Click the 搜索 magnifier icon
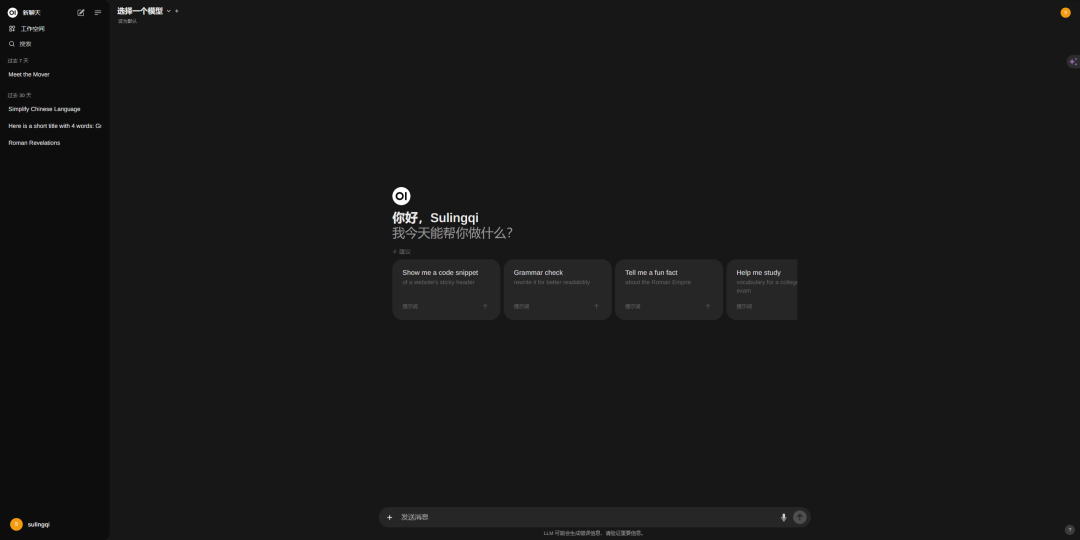This screenshot has width=1080, height=540. [x=12, y=44]
